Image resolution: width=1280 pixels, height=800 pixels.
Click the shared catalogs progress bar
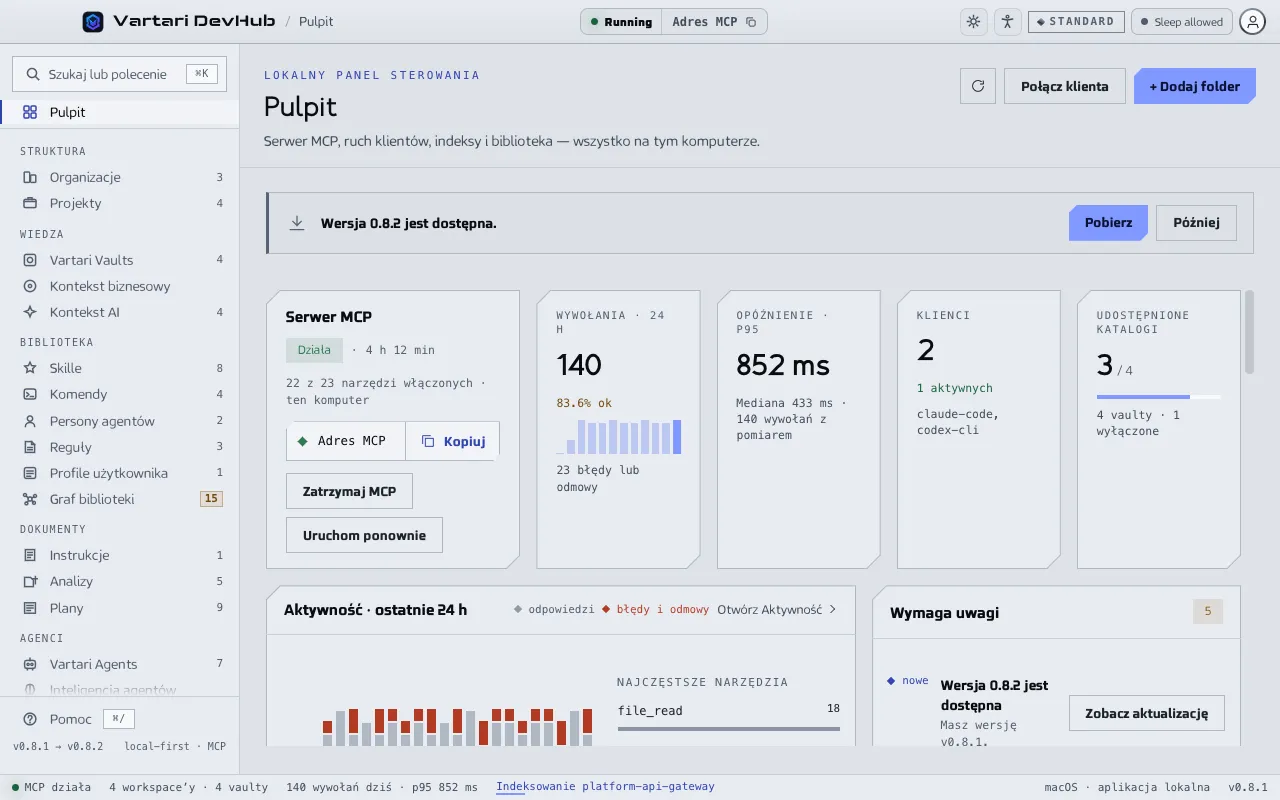tap(1158, 397)
